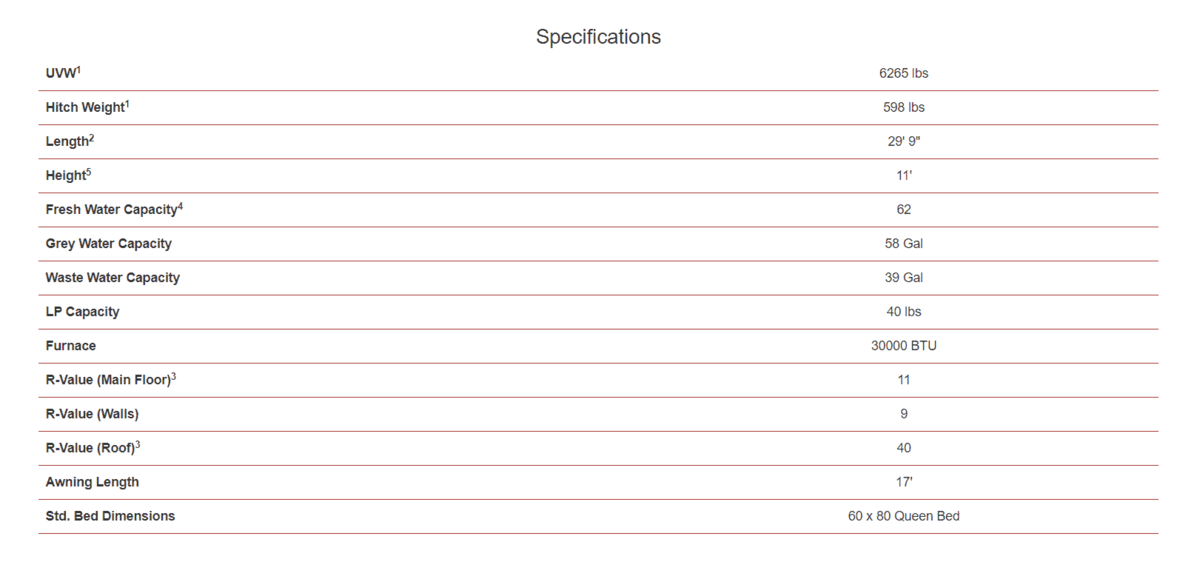
Task: Click the 598 lbs hitch value
Action: [x=903, y=107]
